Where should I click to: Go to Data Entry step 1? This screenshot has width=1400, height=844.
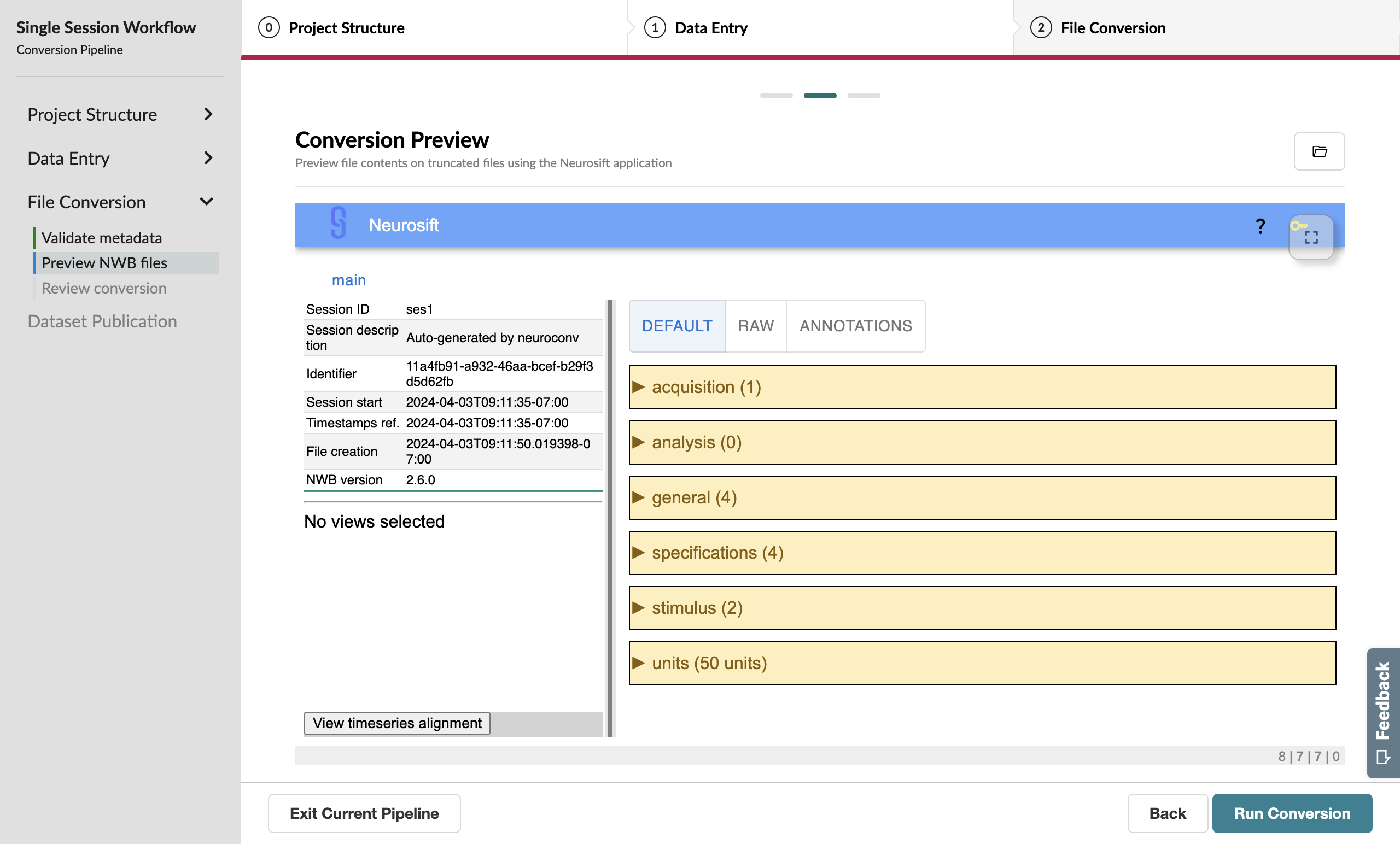819,27
